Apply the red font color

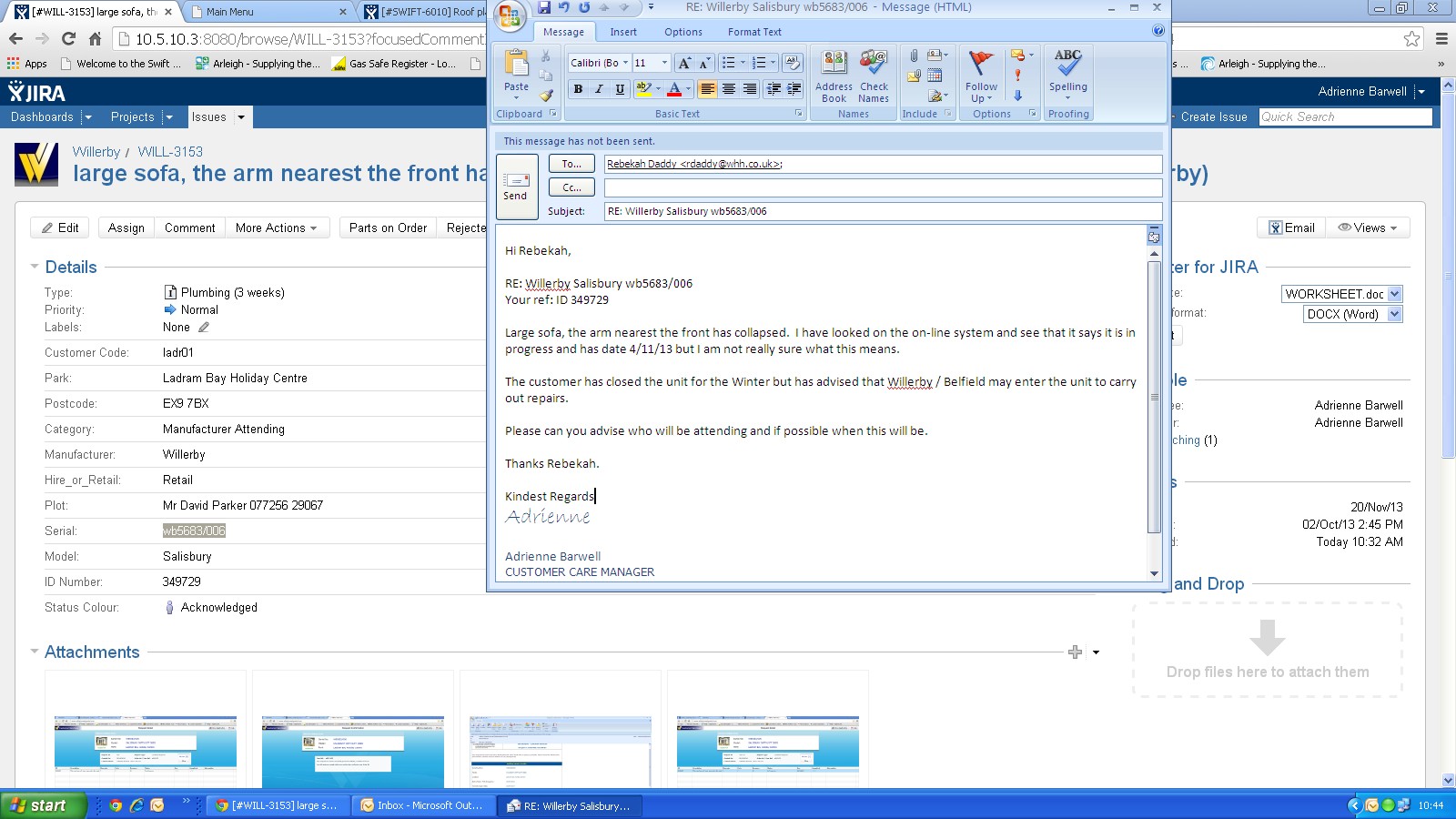pyautogui.click(x=674, y=88)
